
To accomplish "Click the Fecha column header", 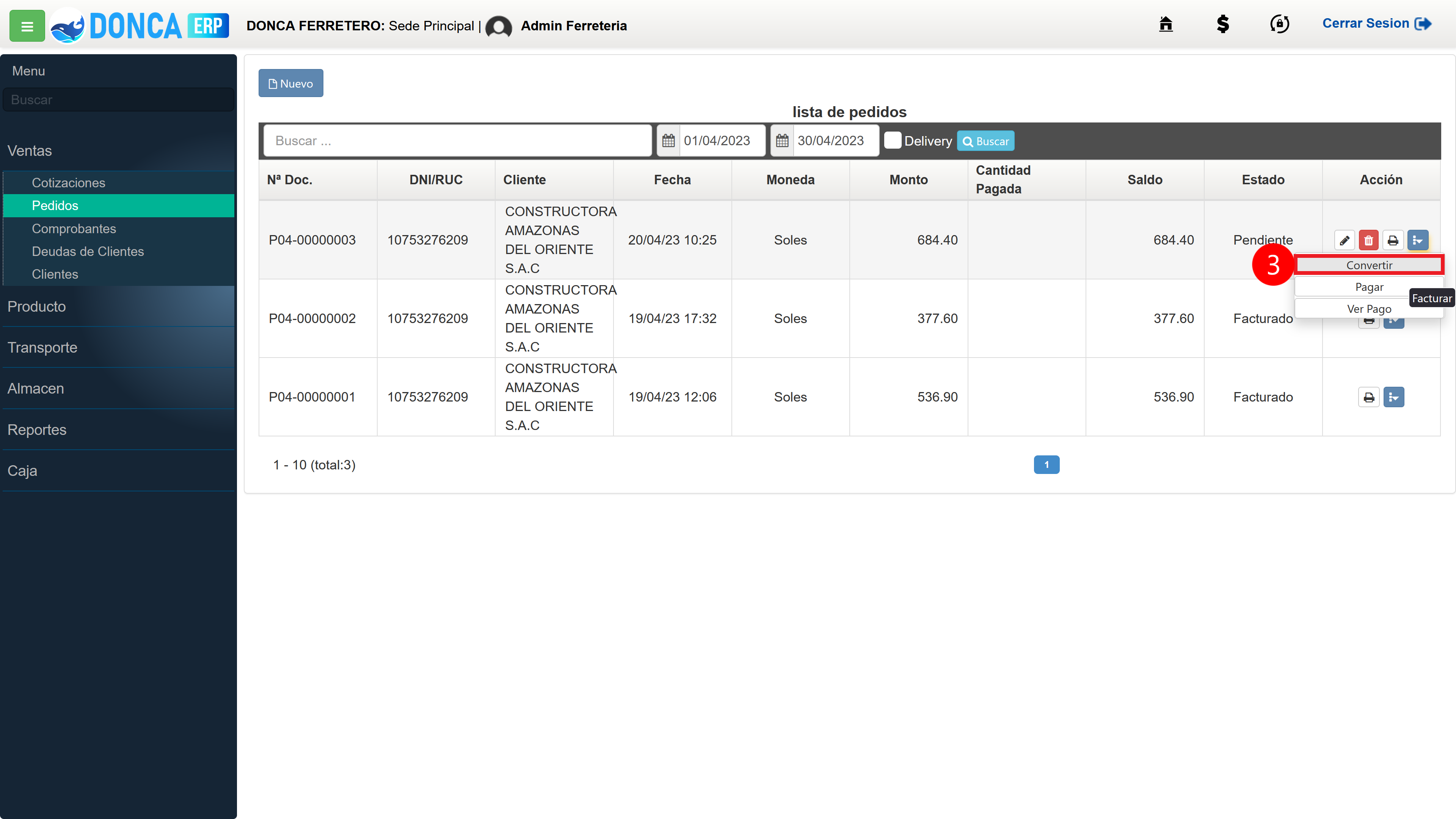I will point(672,180).
